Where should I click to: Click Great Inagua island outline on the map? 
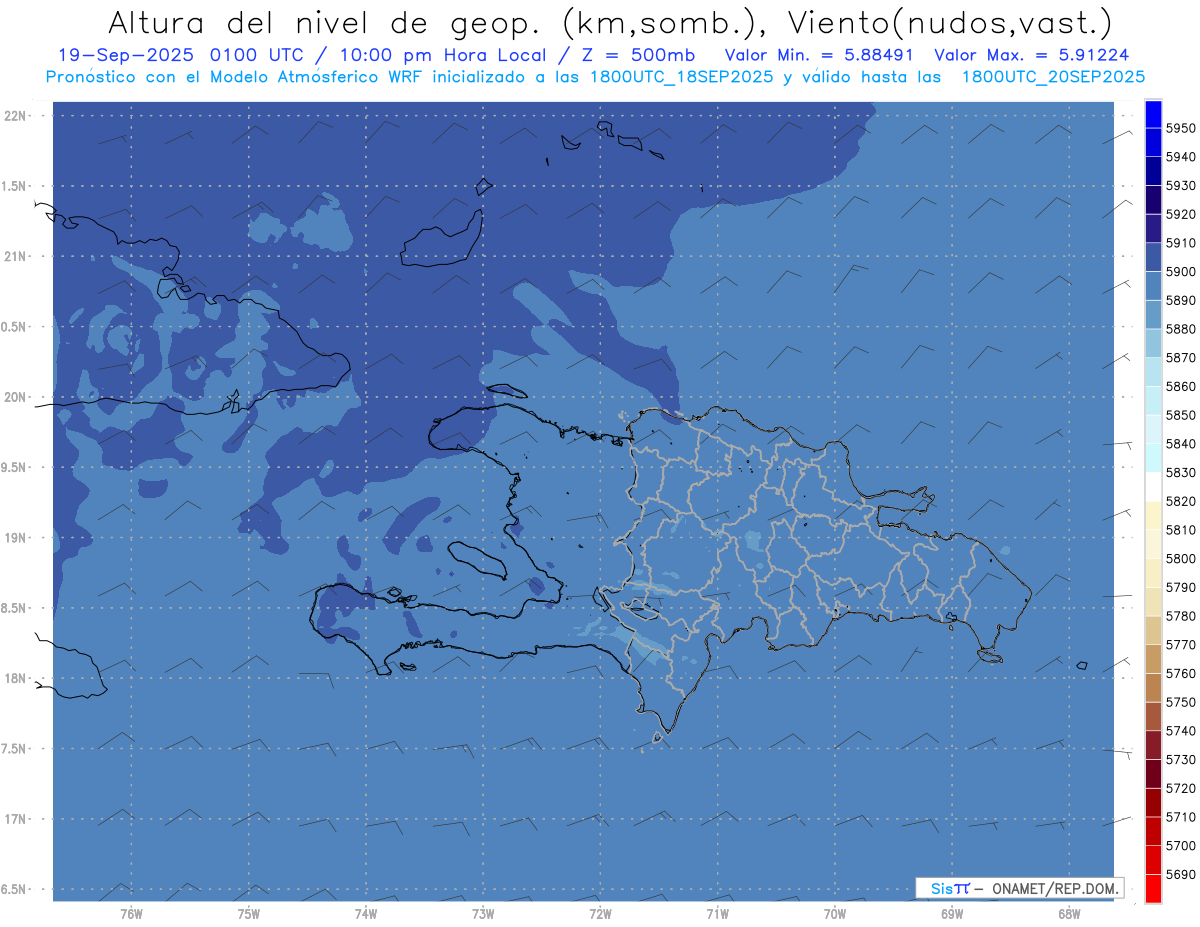click(x=440, y=246)
